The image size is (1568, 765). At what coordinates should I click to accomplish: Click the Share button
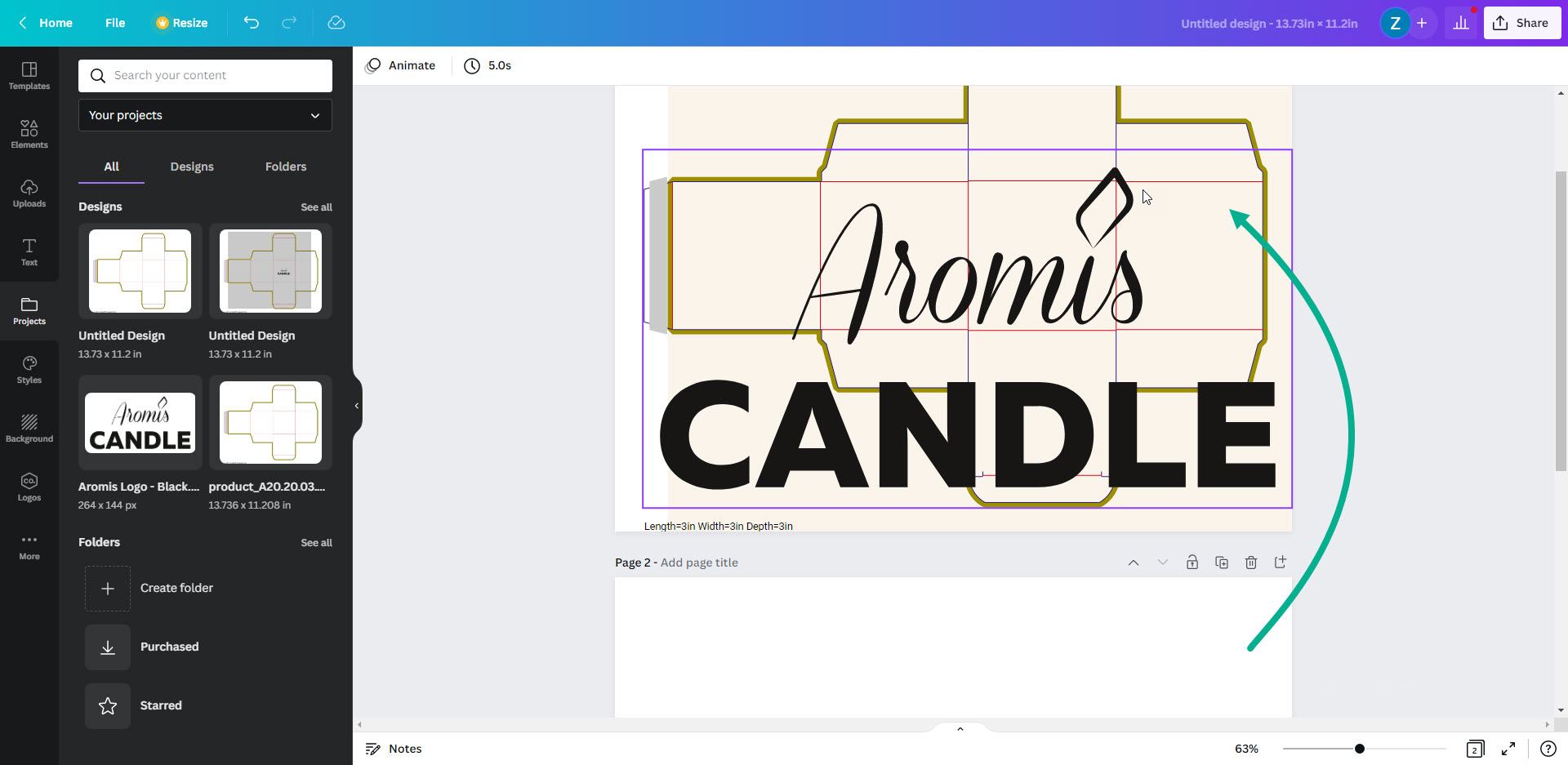pyautogui.click(x=1521, y=22)
